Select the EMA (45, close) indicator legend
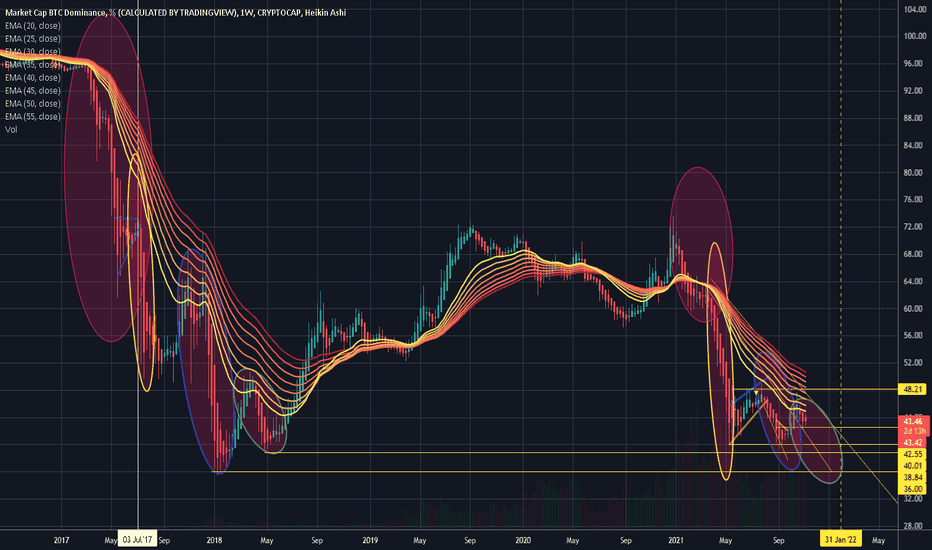The width and height of the screenshot is (932, 550). [33, 91]
